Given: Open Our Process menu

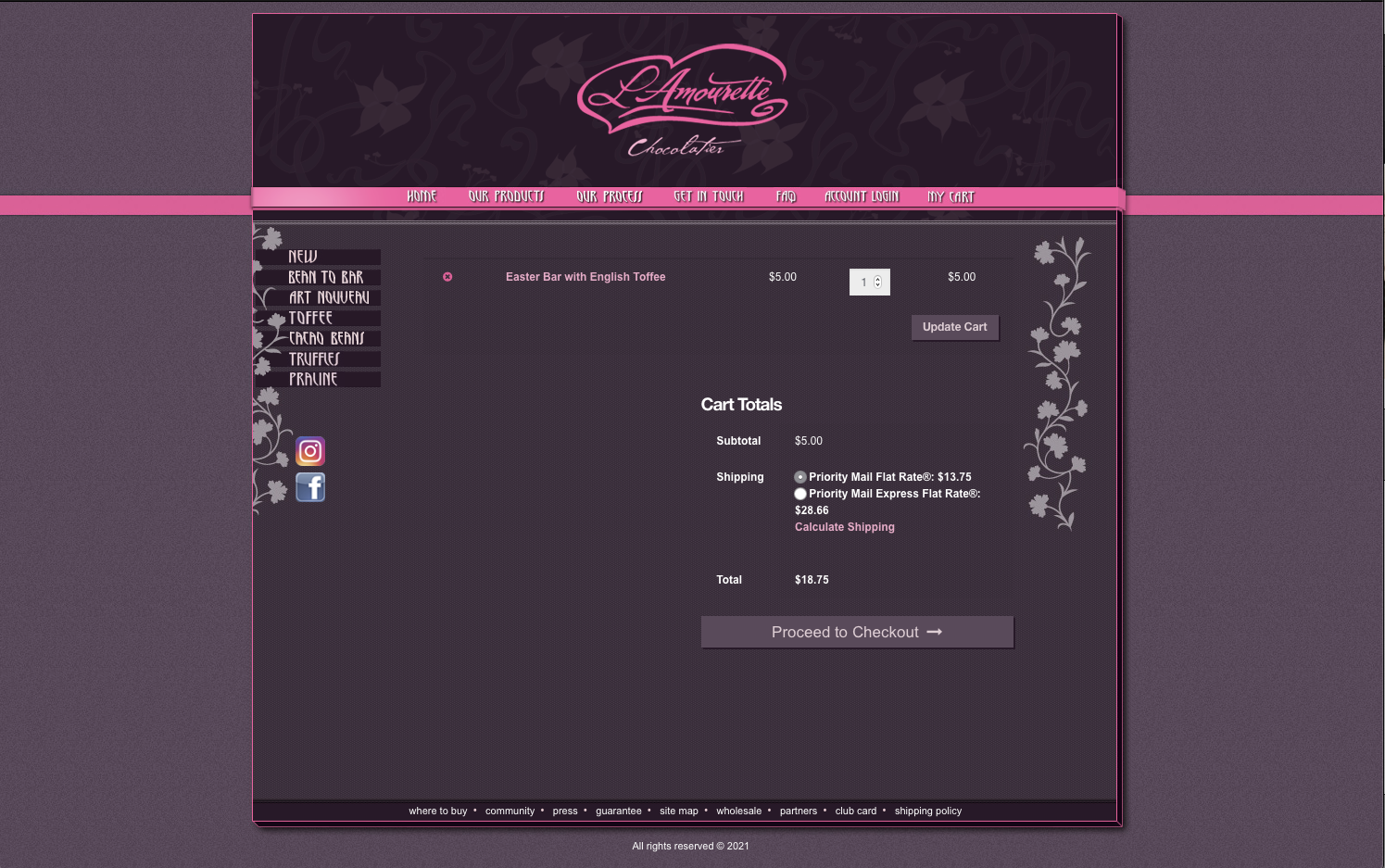Looking at the screenshot, I should 610,196.
